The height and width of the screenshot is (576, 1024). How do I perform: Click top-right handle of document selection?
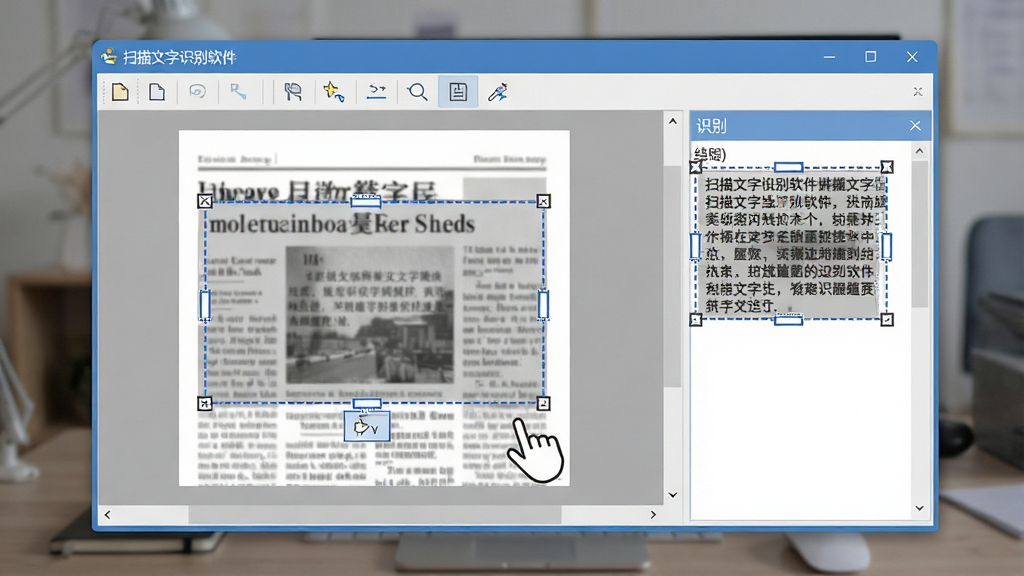tap(543, 201)
